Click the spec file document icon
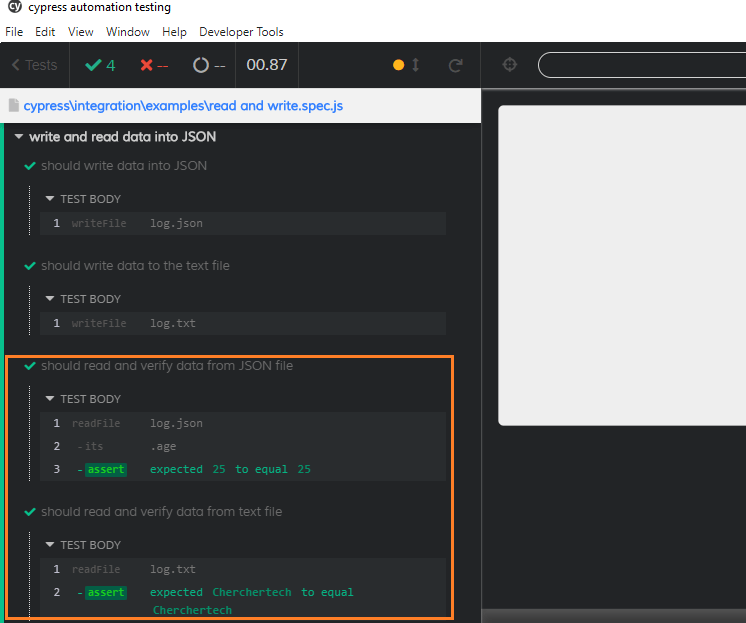This screenshot has width=746, height=623. [x=14, y=106]
